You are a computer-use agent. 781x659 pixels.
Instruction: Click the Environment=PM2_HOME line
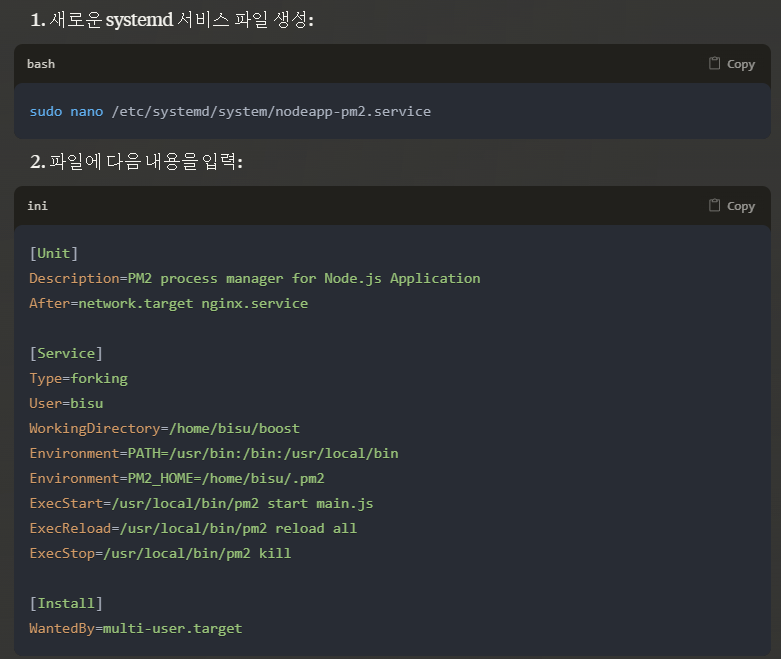[x=177, y=479]
